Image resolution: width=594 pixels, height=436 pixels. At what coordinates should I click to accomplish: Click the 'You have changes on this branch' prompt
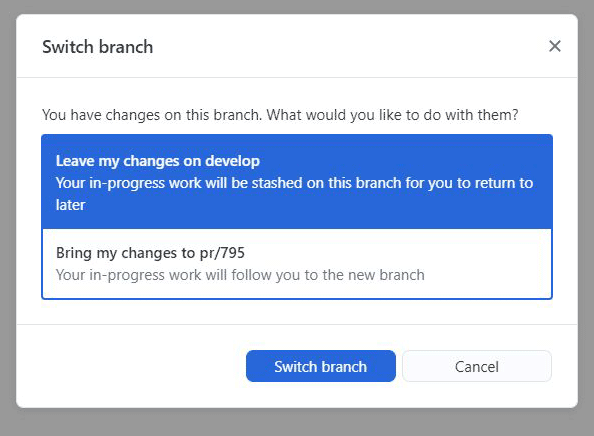point(280,115)
